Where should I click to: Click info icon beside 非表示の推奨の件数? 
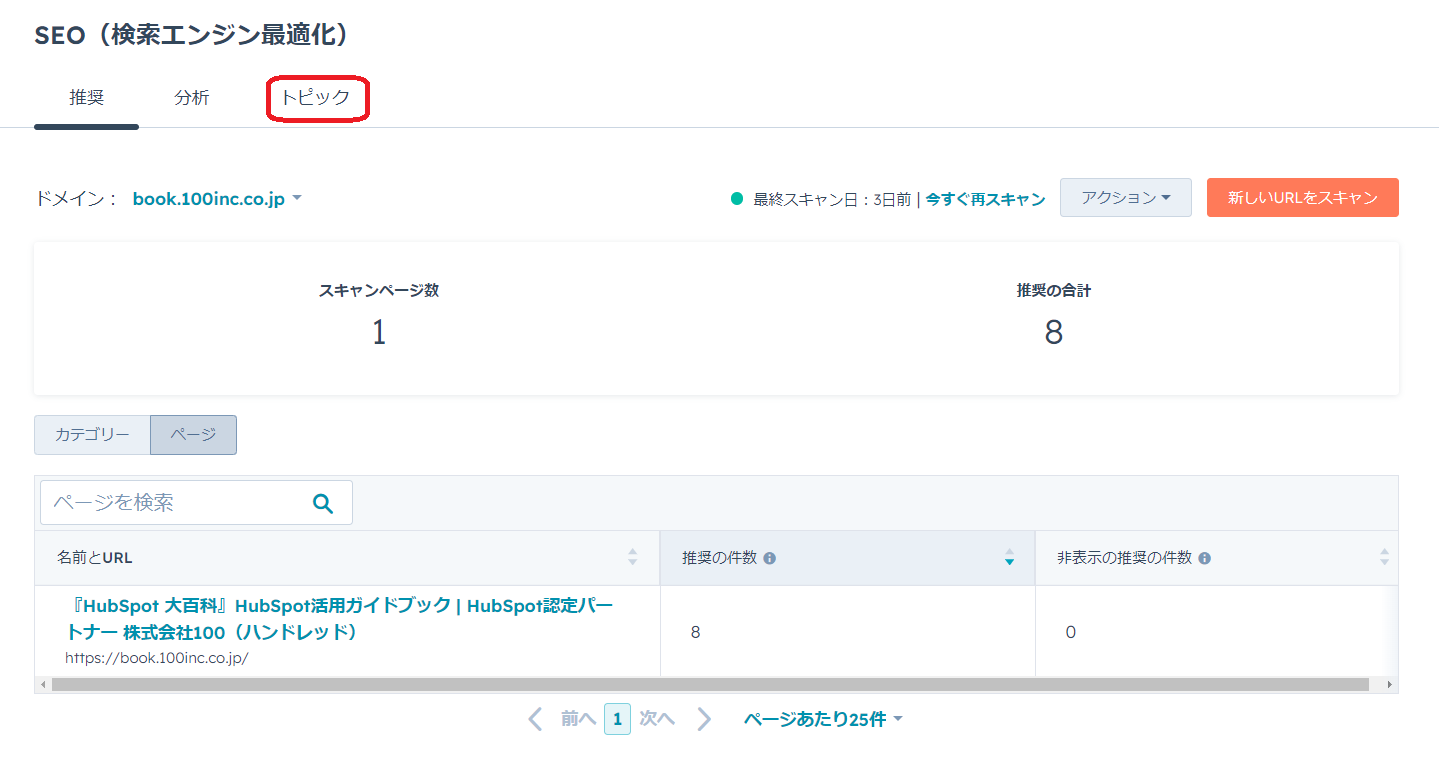coord(1204,558)
